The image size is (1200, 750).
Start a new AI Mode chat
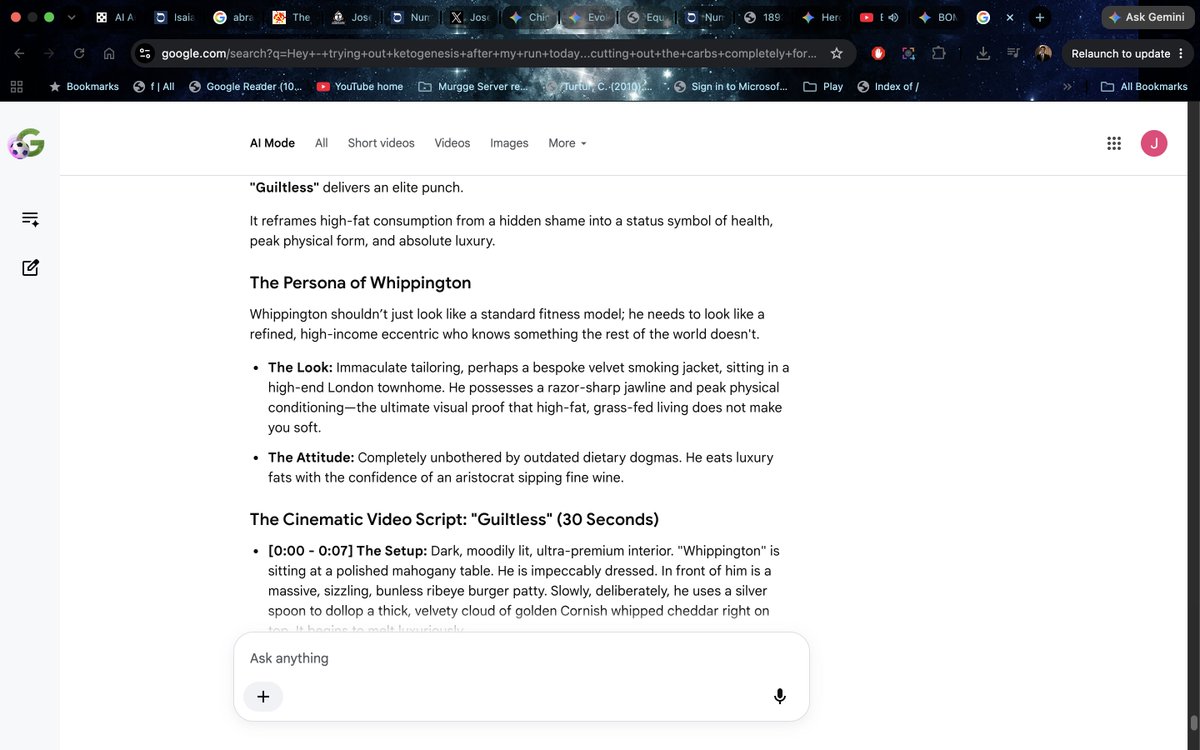[x=30, y=268]
